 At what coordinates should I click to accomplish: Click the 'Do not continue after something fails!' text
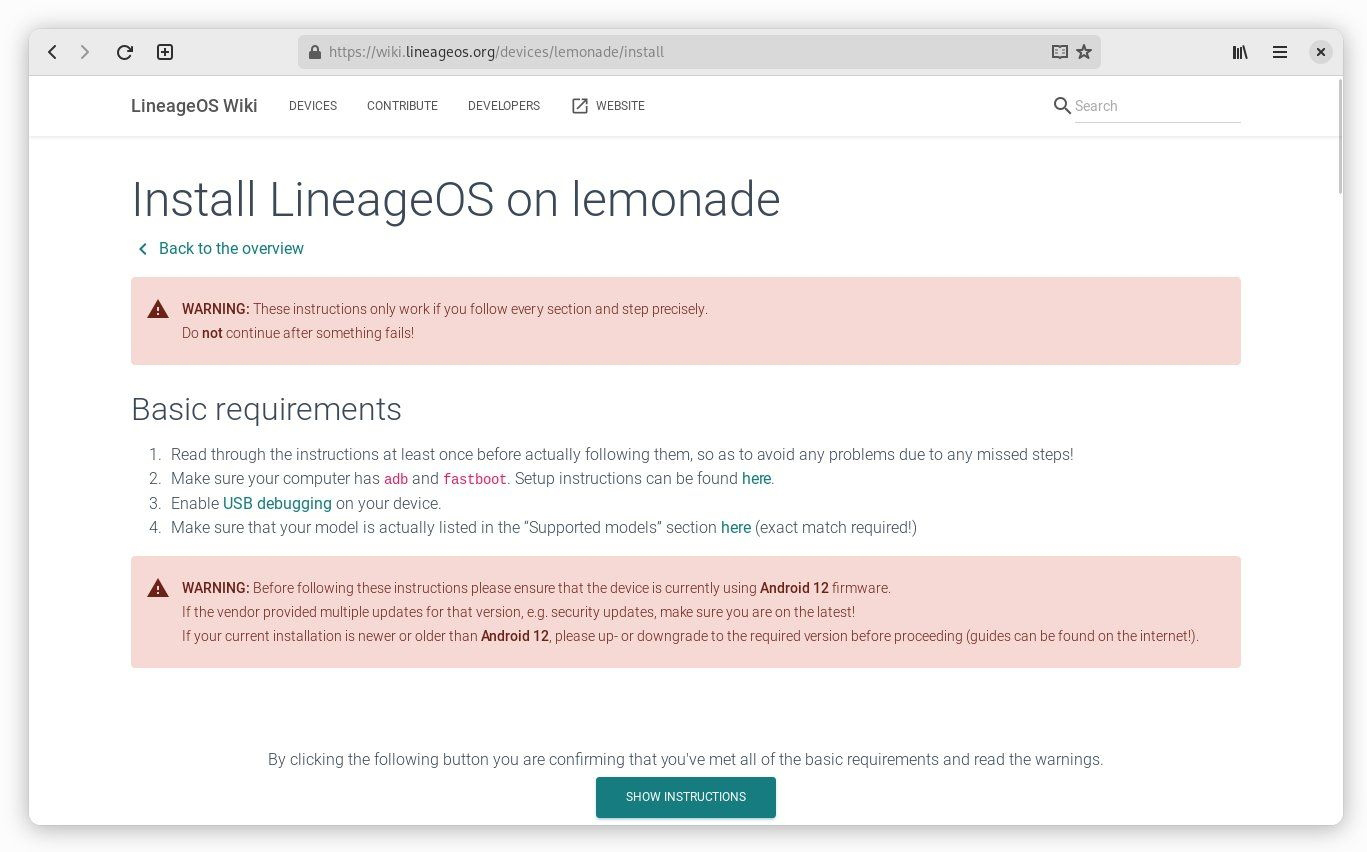coord(298,333)
